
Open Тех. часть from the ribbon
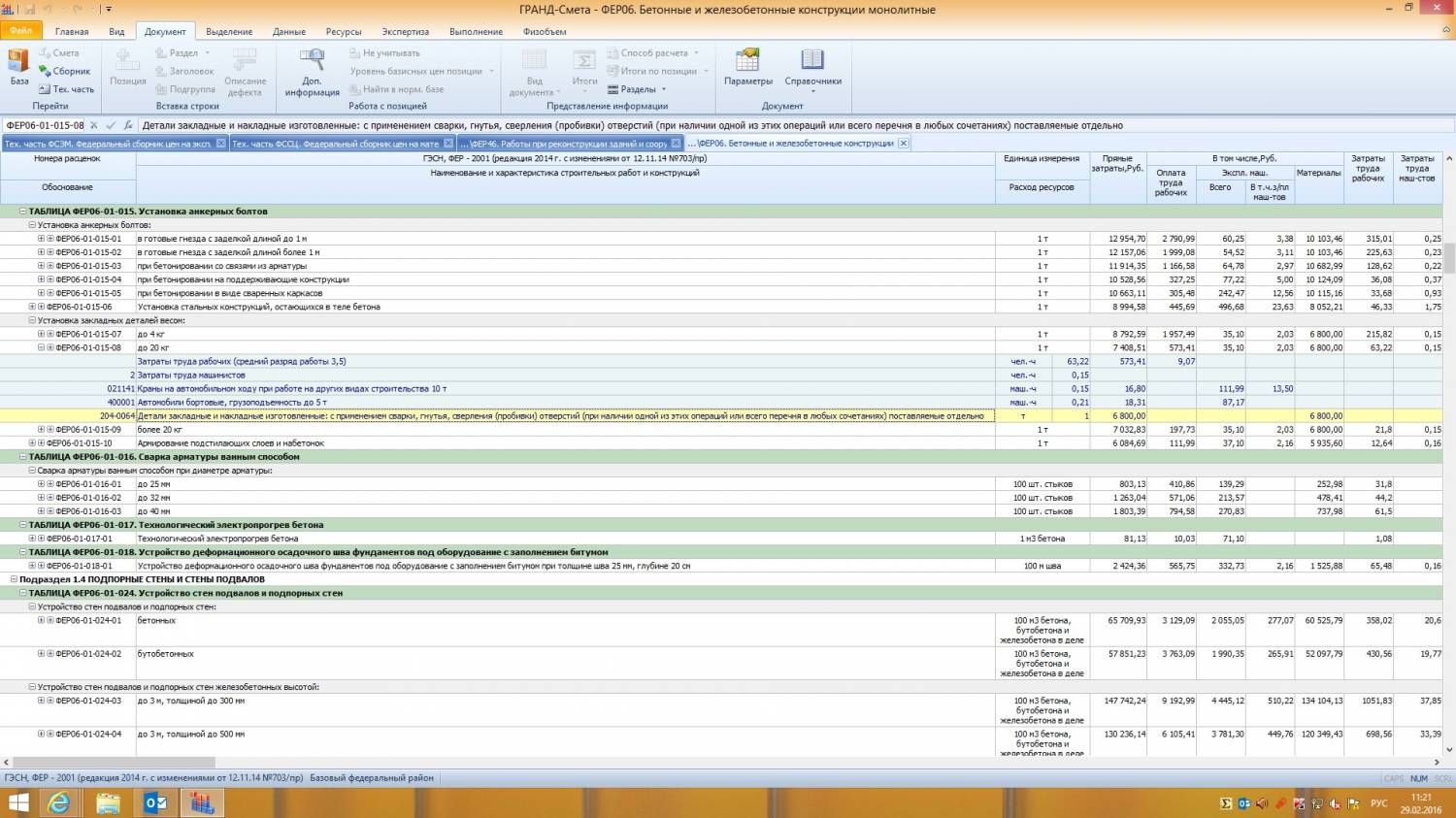pos(66,89)
